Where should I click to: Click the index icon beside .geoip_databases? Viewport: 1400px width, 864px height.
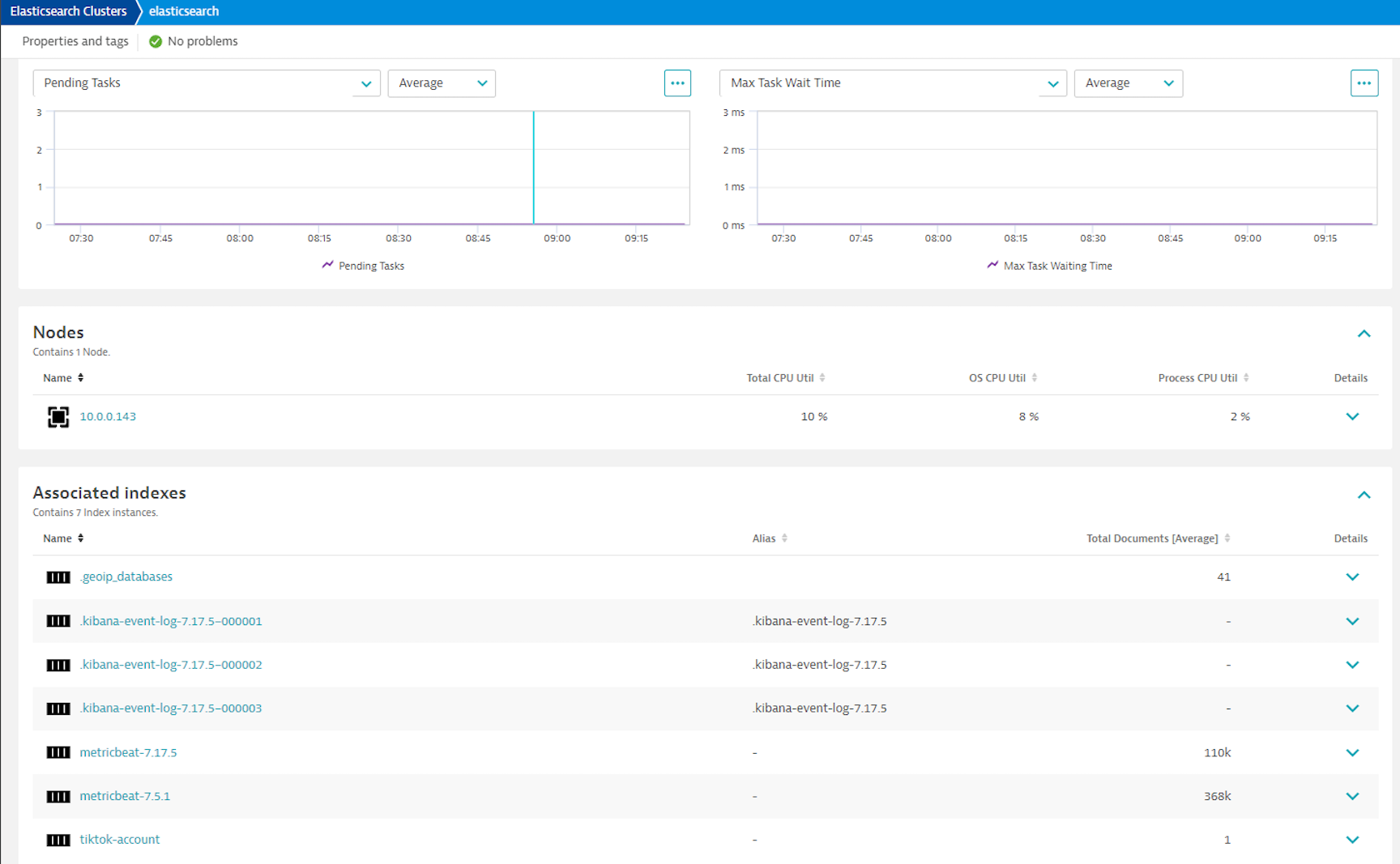[58, 577]
